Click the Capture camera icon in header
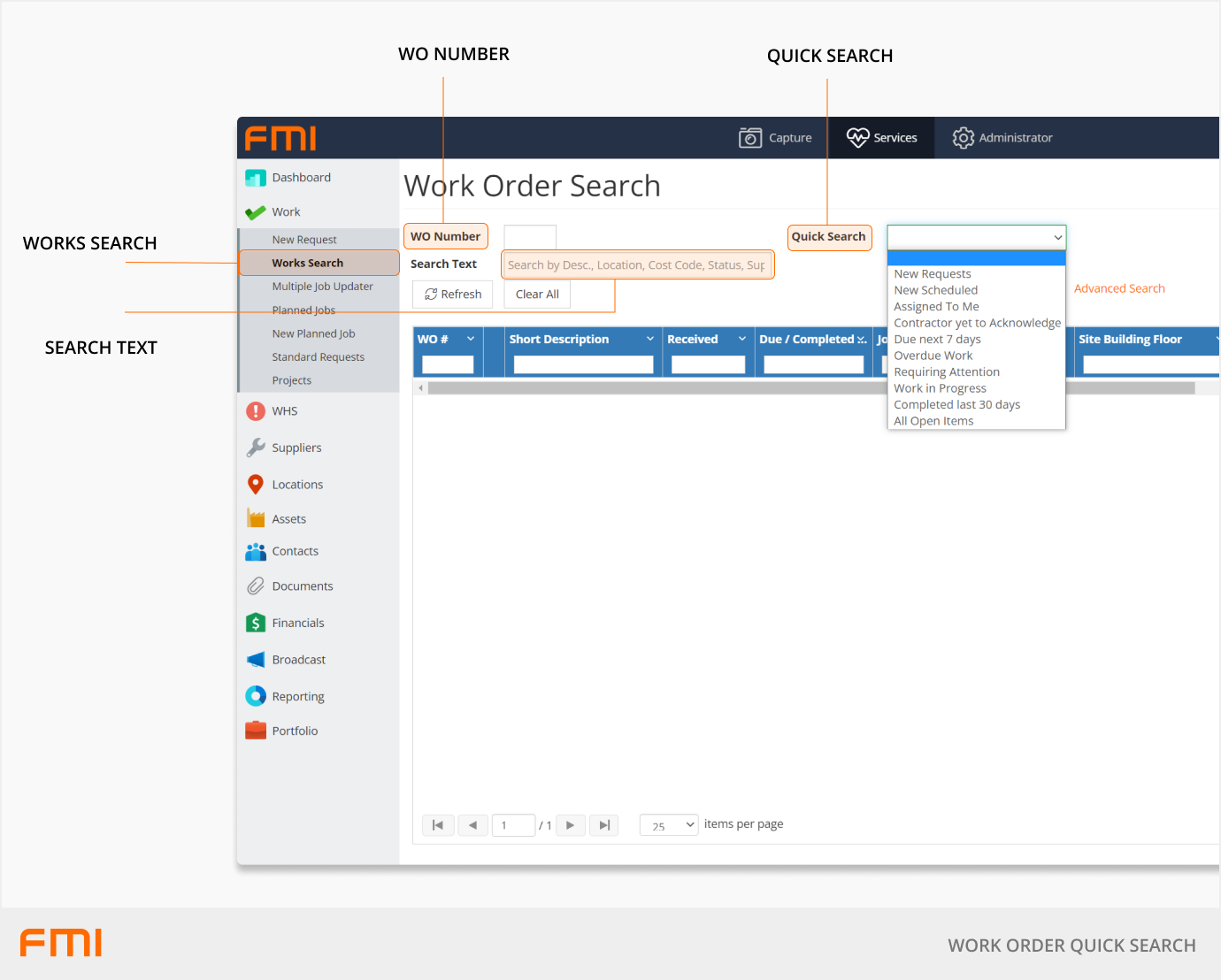This screenshot has width=1221, height=980. click(x=750, y=138)
